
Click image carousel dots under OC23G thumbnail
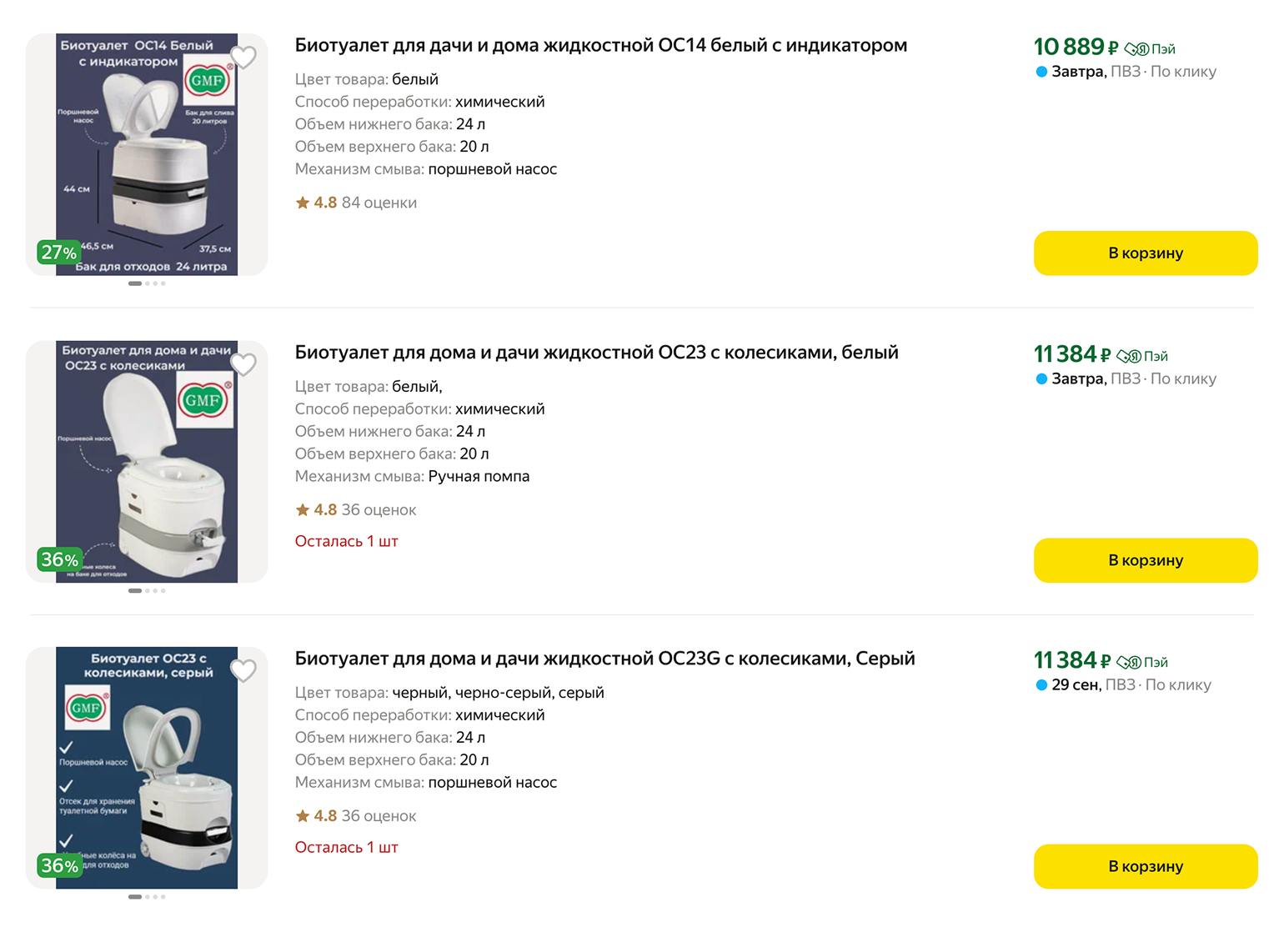pyautogui.click(x=147, y=897)
